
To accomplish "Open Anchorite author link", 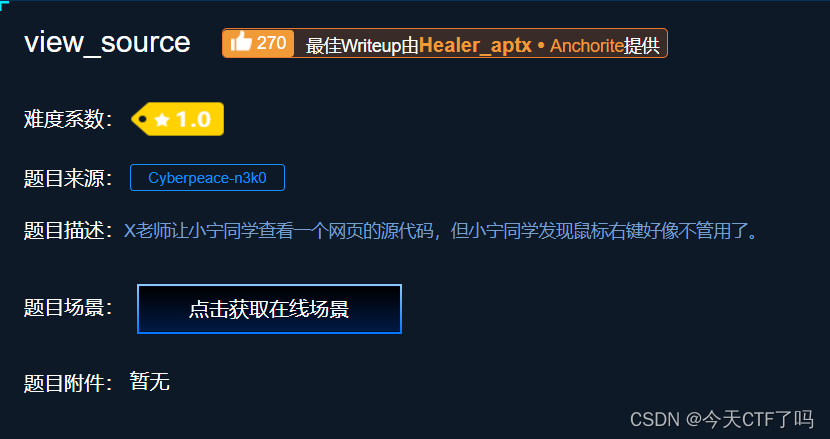I will click(x=587, y=46).
